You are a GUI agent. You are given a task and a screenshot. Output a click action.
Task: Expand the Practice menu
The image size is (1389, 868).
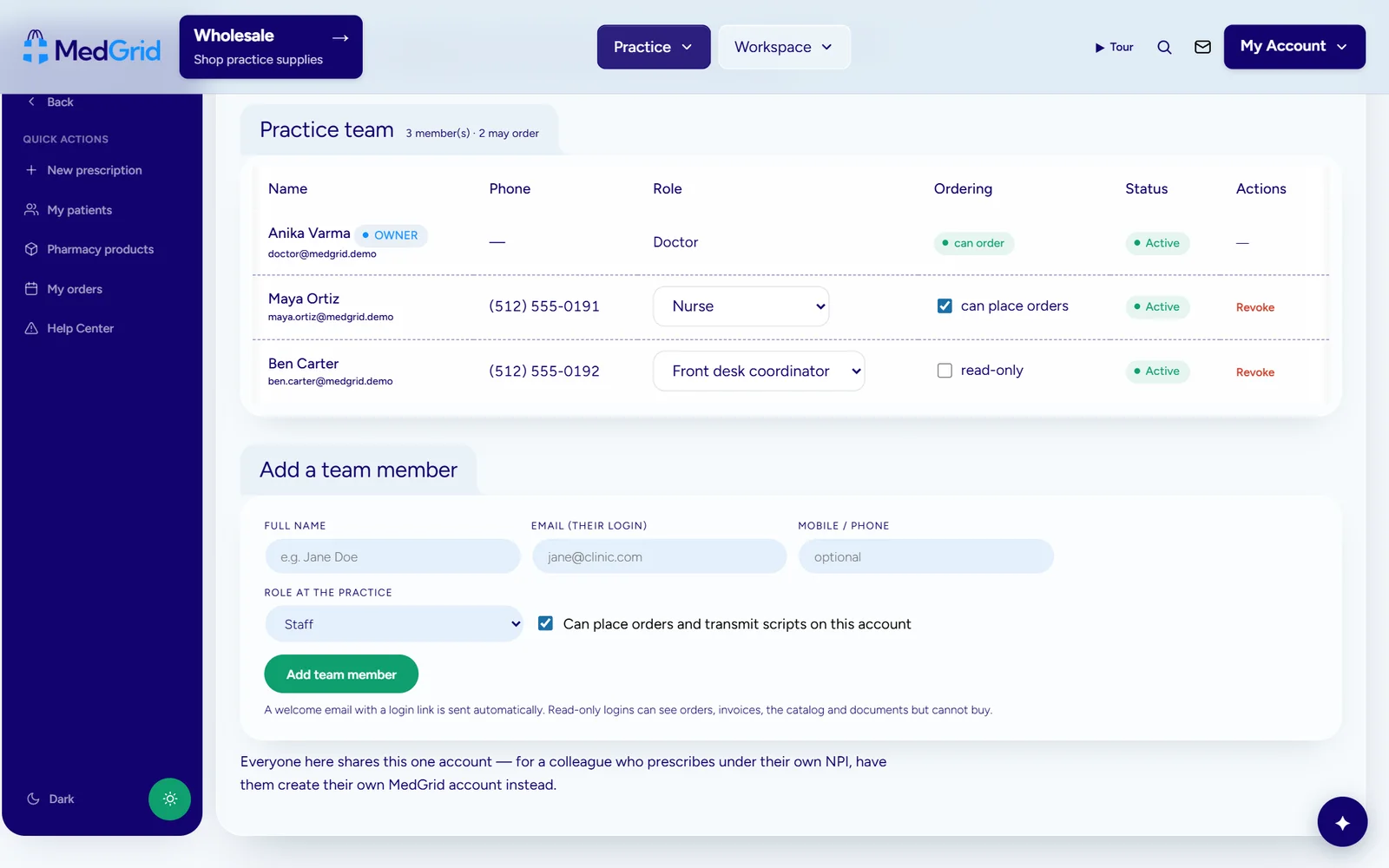coord(654,47)
